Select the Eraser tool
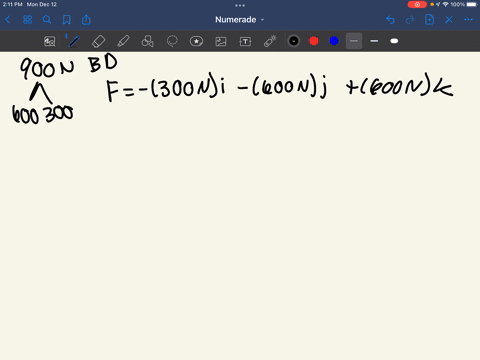Viewport: 480px width, 360px height. [x=98, y=41]
